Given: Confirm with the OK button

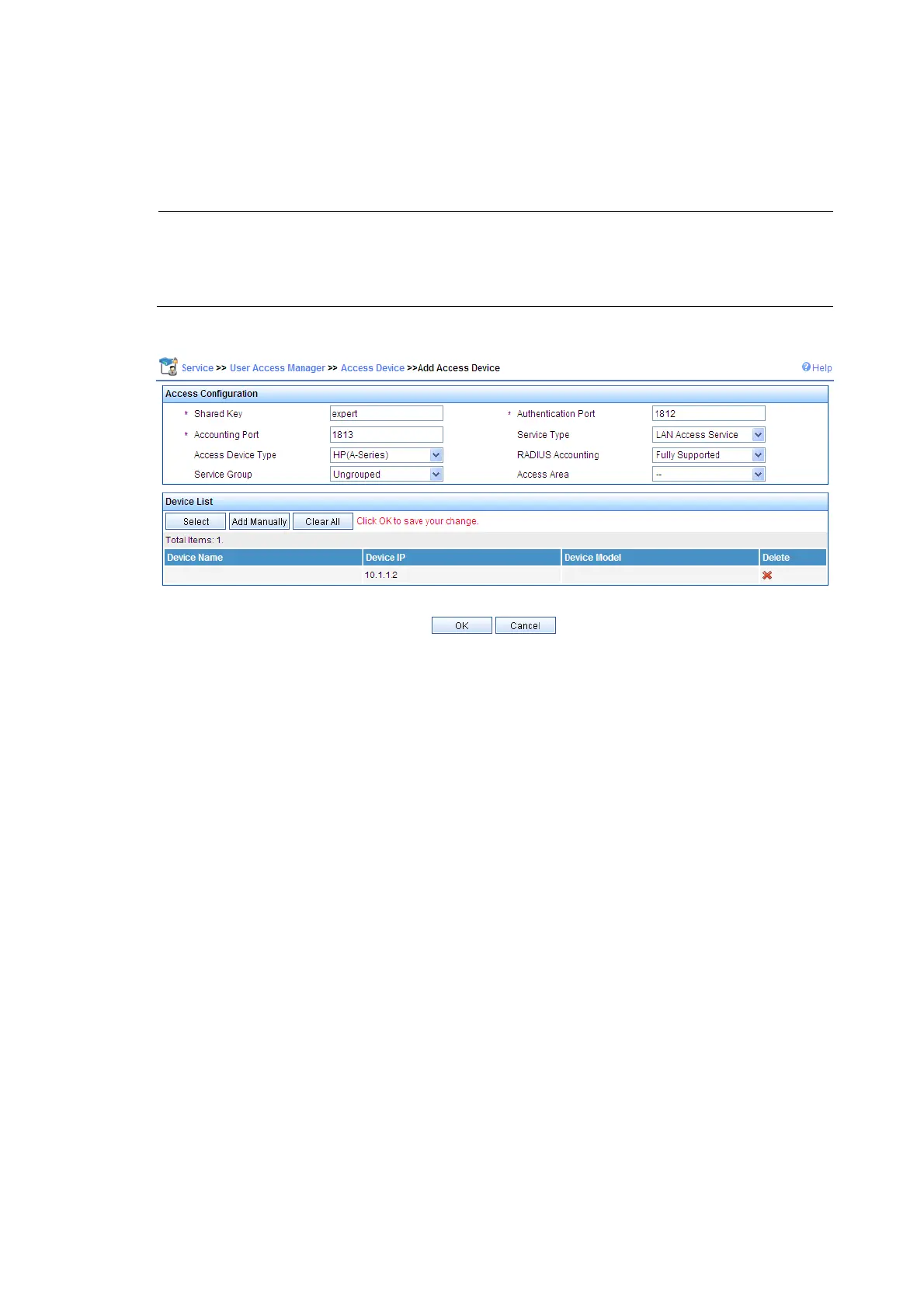Looking at the screenshot, I should [x=462, y=625].
